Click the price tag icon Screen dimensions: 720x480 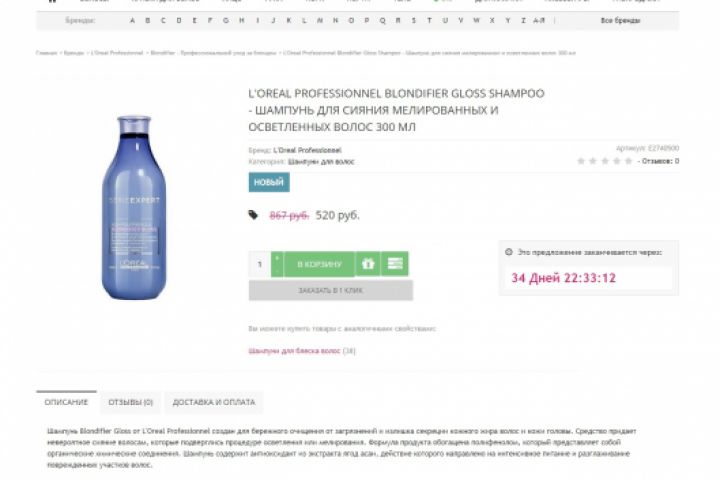(253, 215)
